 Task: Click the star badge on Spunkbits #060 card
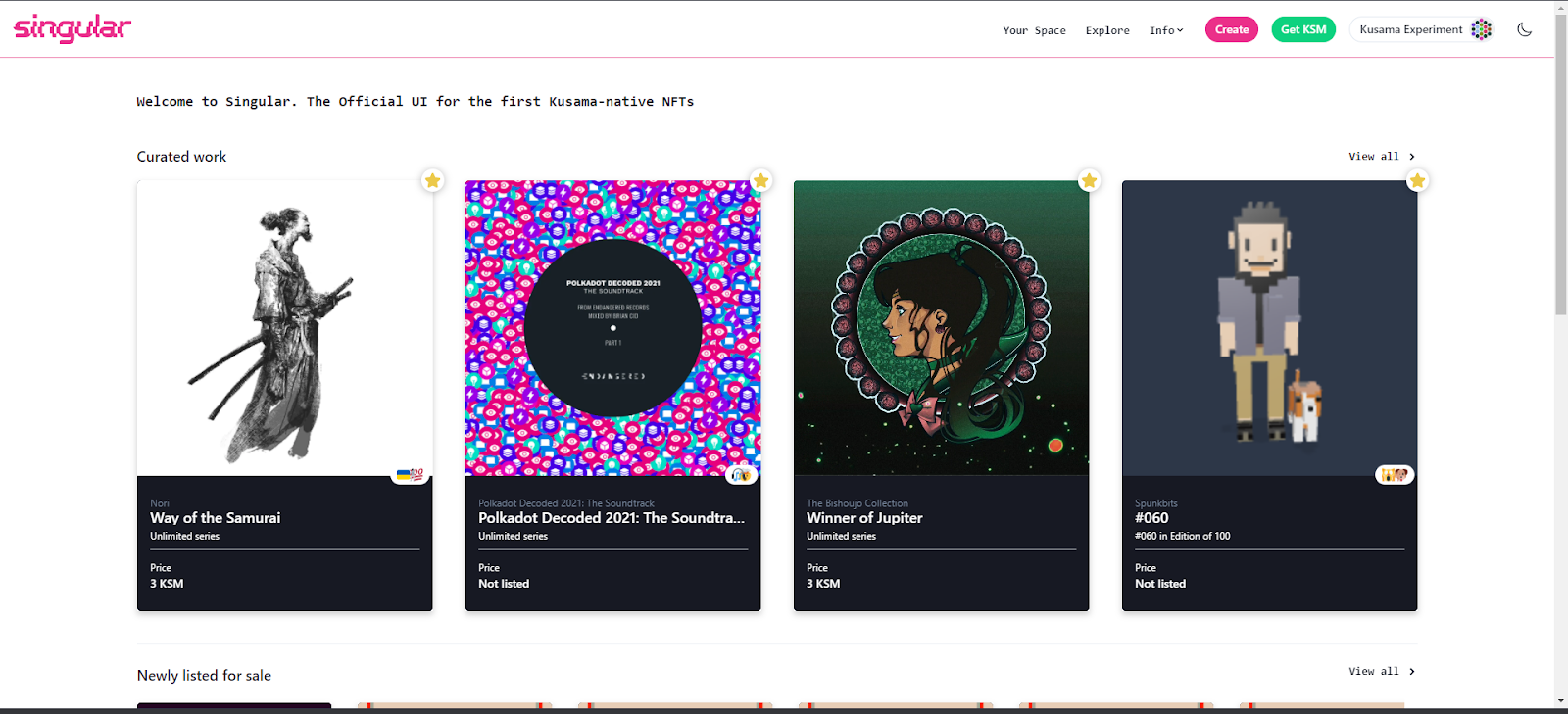click(1417, 180)
